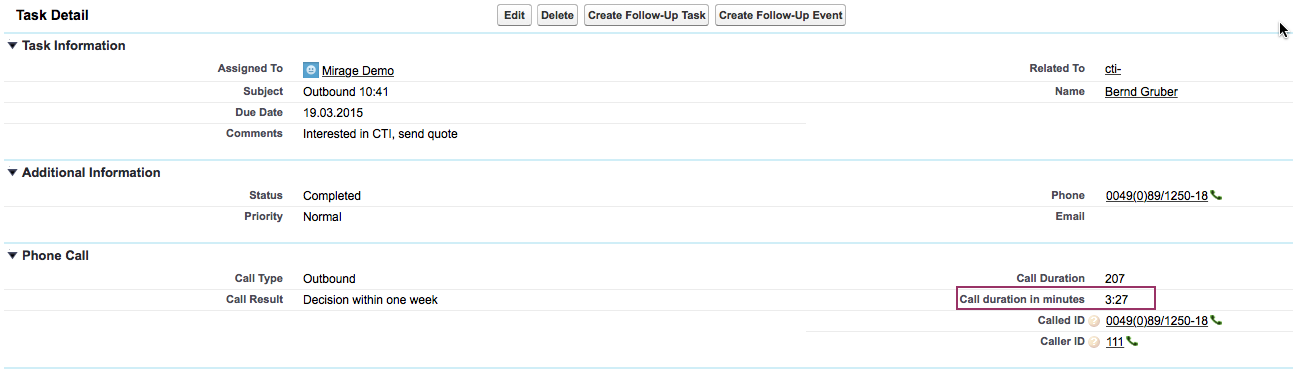Screen dimensions: 1293x369
Task: Click Create Follow-Up Task button
Action: 647,15
